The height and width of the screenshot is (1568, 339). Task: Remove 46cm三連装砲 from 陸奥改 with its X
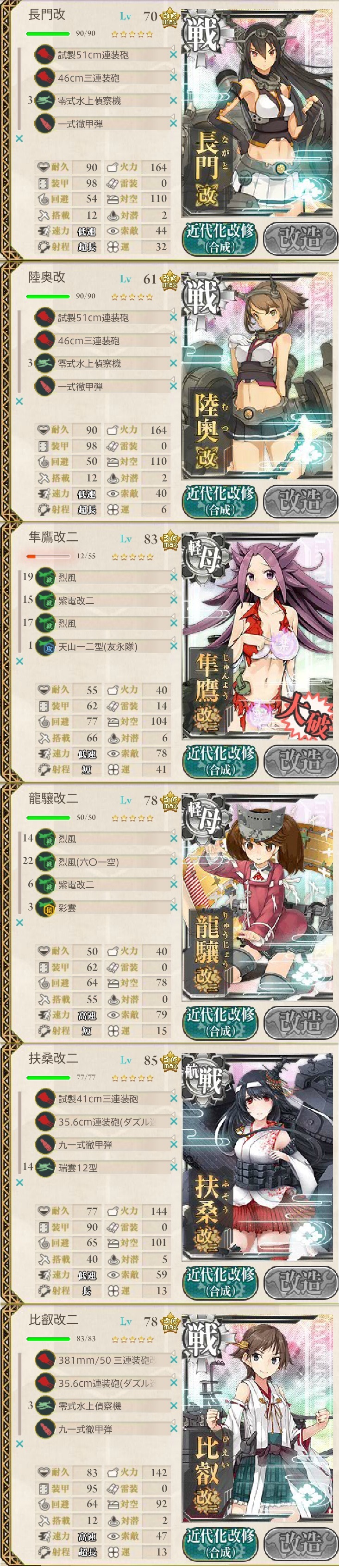(x=174, y=340)
